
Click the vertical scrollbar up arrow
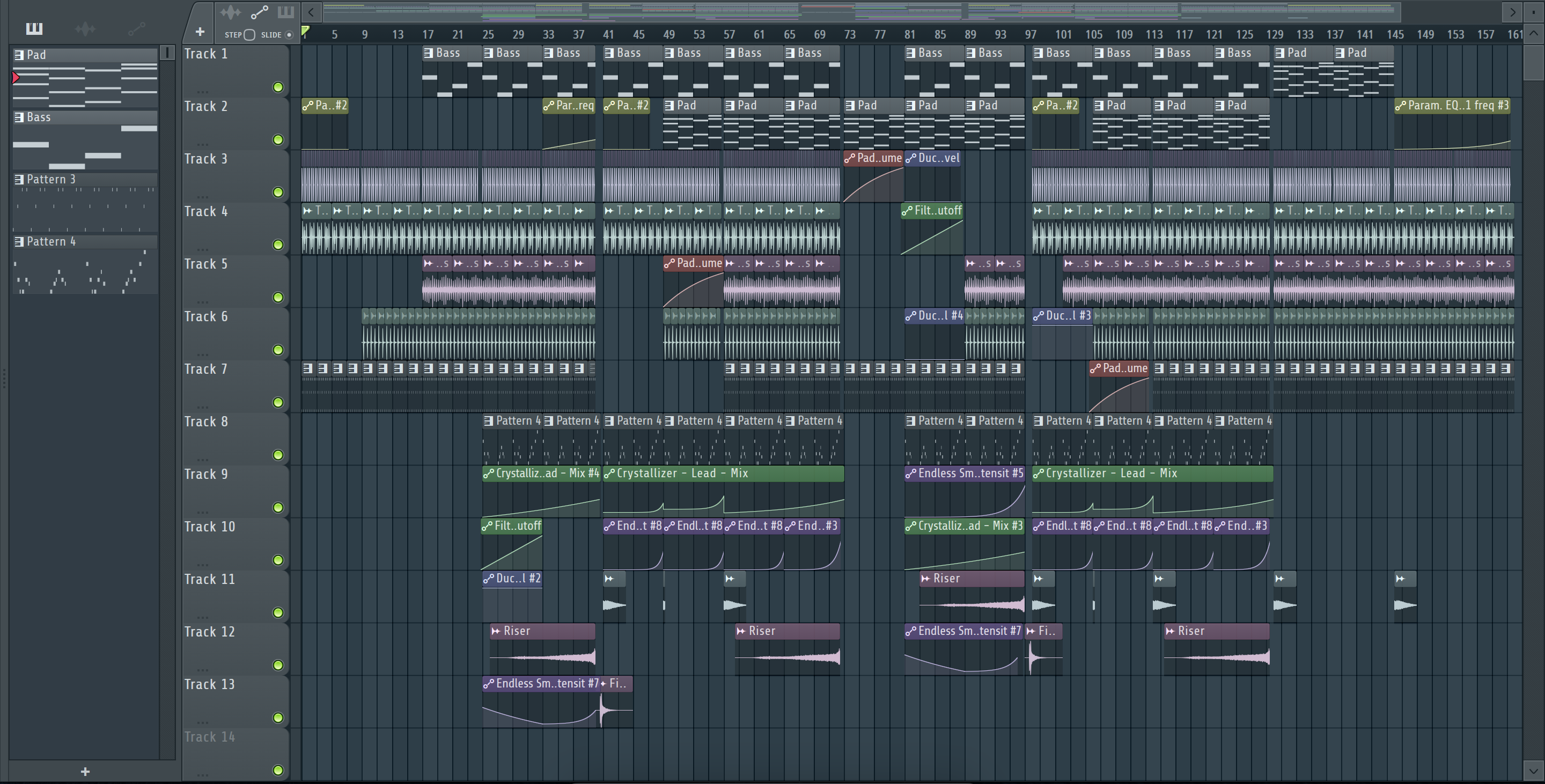click(x=1534, y=34)
